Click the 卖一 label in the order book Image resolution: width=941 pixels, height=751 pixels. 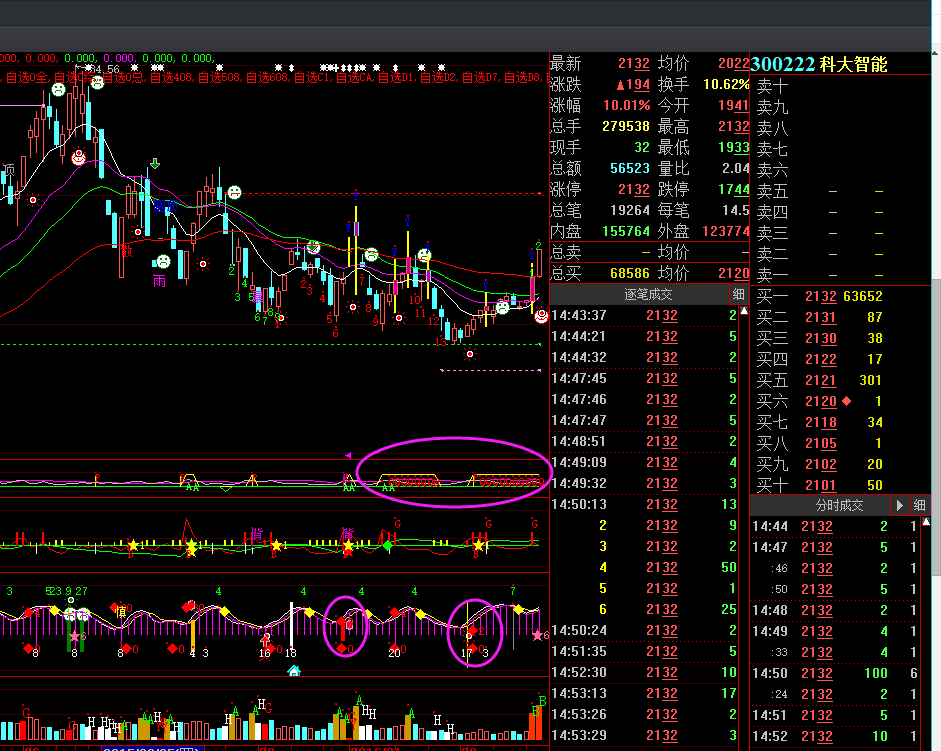[772, 275]
